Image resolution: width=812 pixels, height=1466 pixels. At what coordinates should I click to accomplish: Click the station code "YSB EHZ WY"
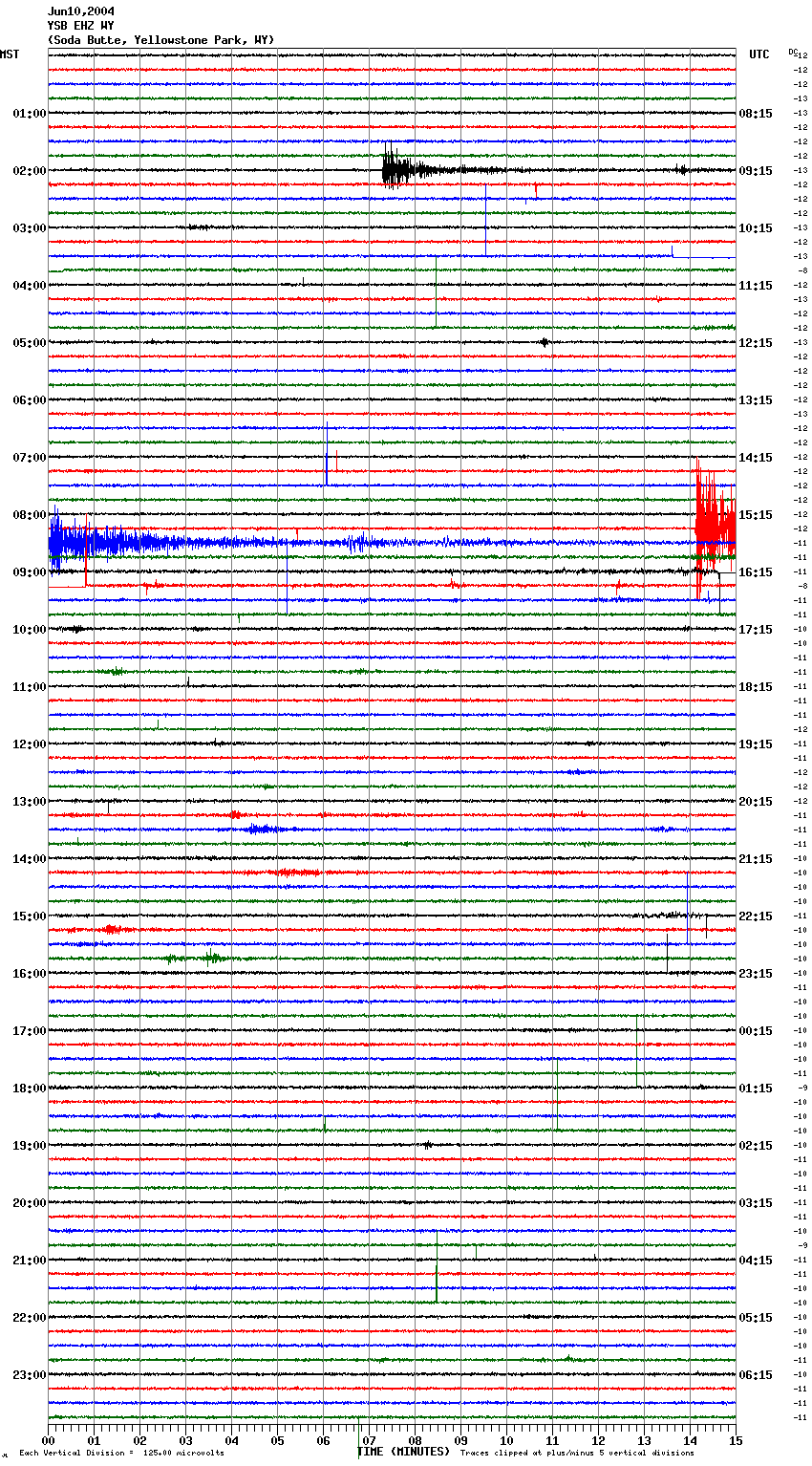point(81,26)
